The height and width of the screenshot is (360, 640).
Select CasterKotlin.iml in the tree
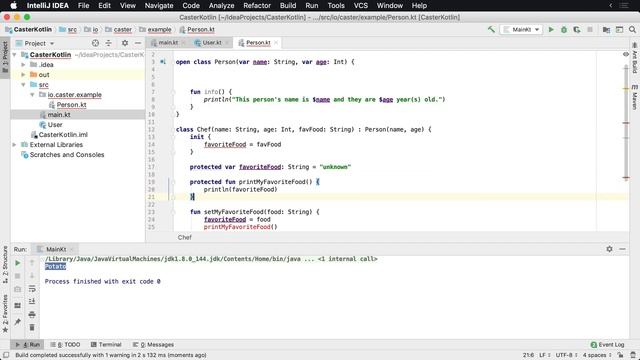click(x=63, y=135)
